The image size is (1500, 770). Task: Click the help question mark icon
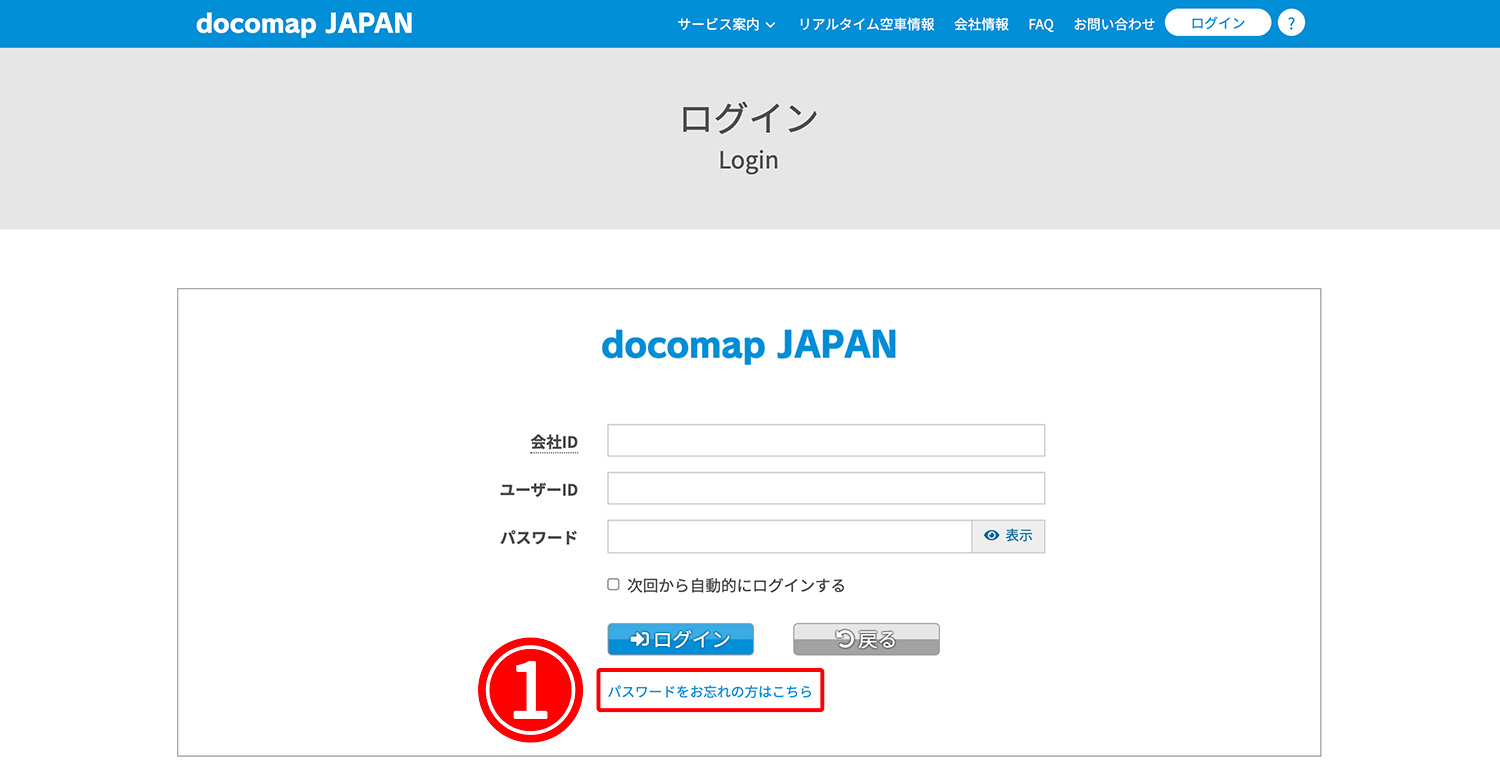1291,22
